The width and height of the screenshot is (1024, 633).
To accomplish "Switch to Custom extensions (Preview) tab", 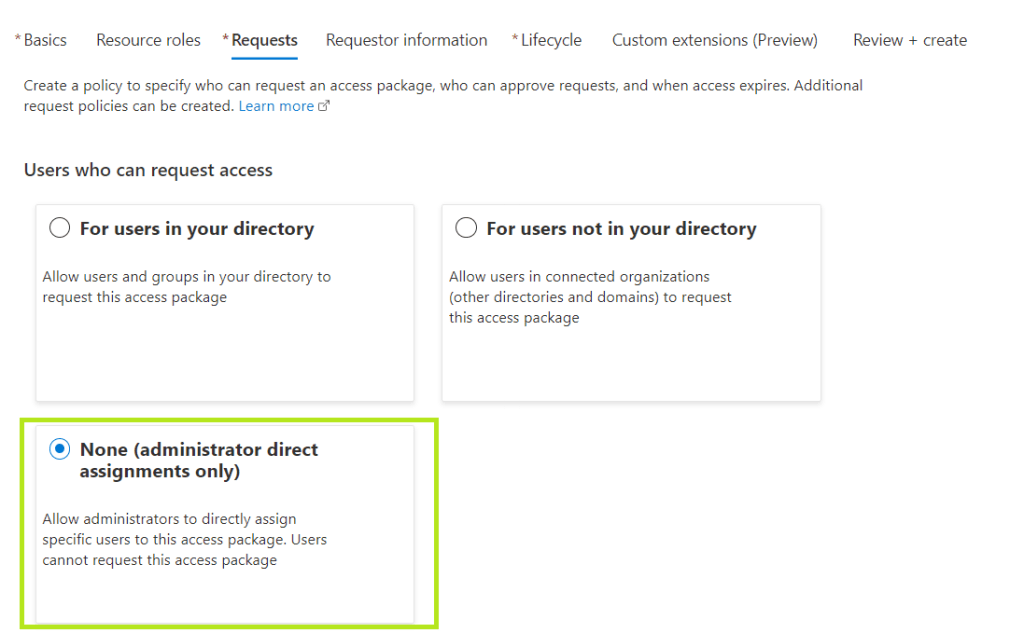I will (x=714, y=40).
